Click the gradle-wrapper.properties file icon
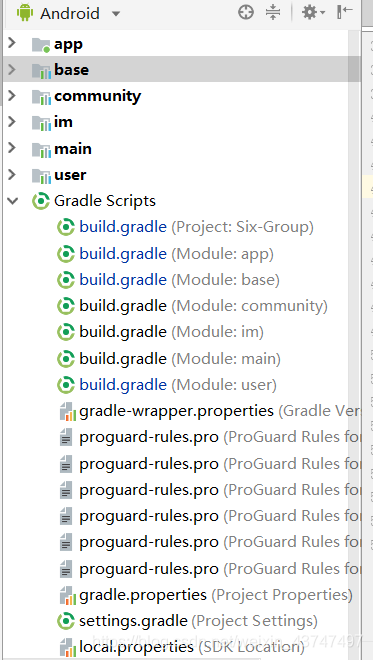 click(67, 411)
